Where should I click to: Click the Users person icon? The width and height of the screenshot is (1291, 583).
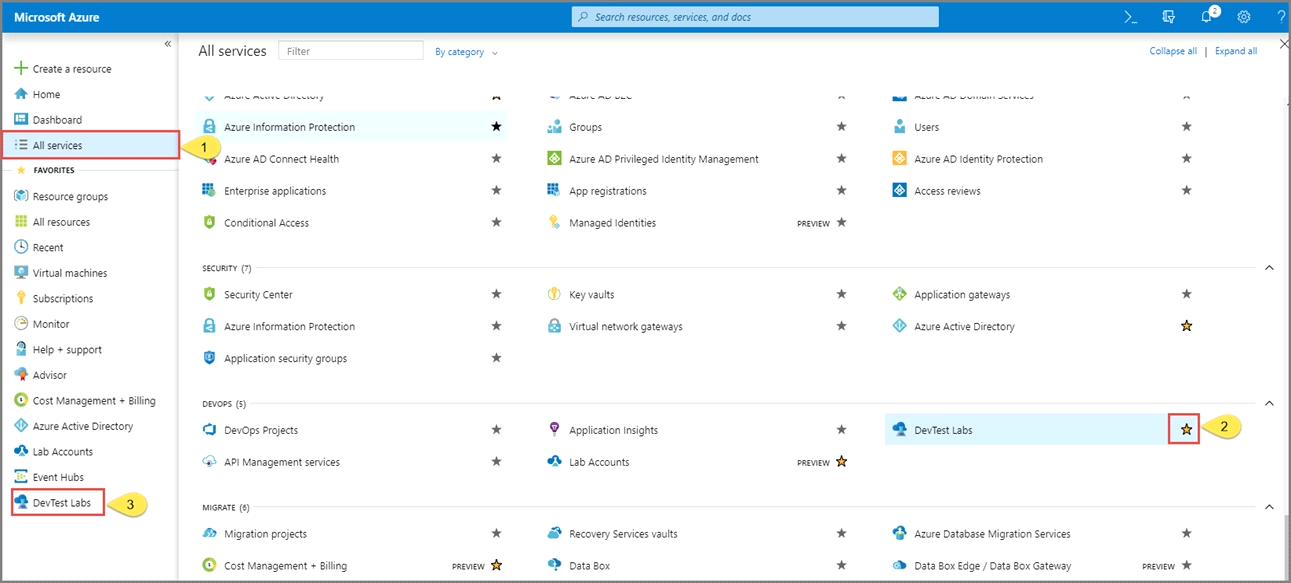click(897, 127)
